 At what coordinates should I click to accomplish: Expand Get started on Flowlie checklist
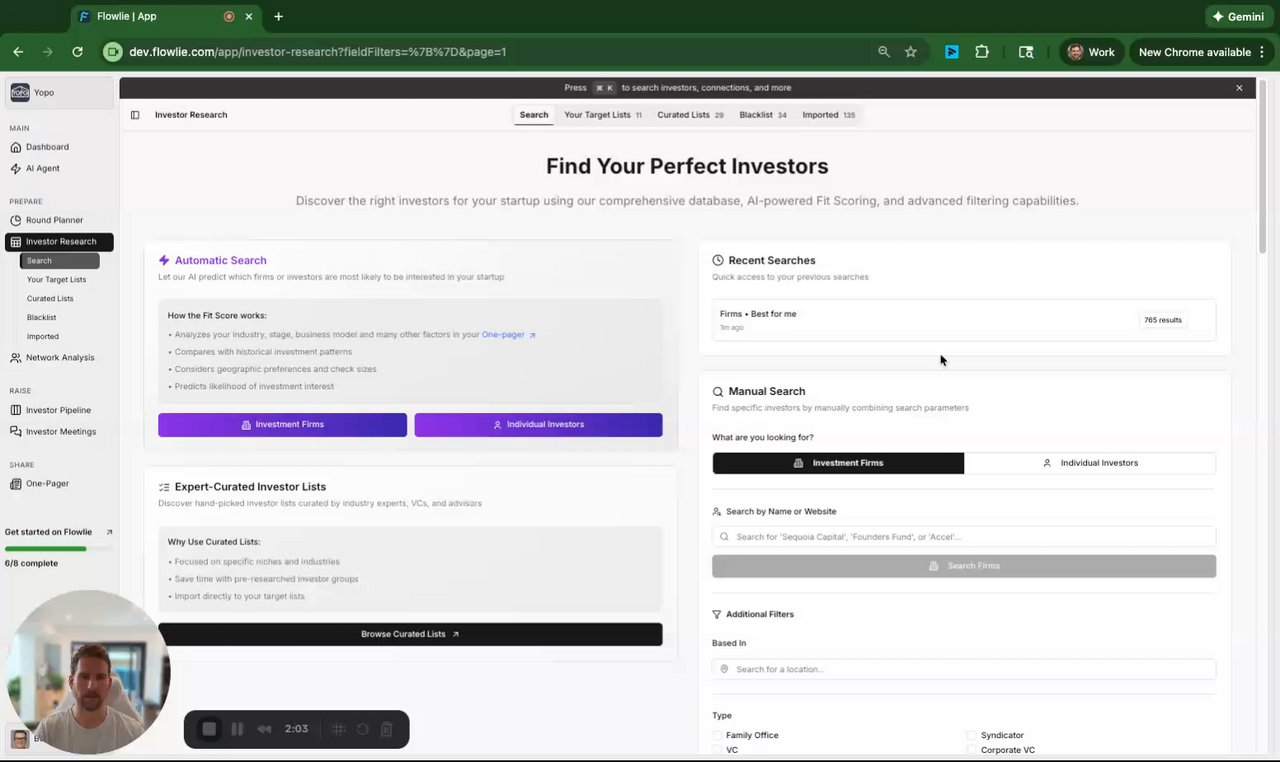coord(59,532)
